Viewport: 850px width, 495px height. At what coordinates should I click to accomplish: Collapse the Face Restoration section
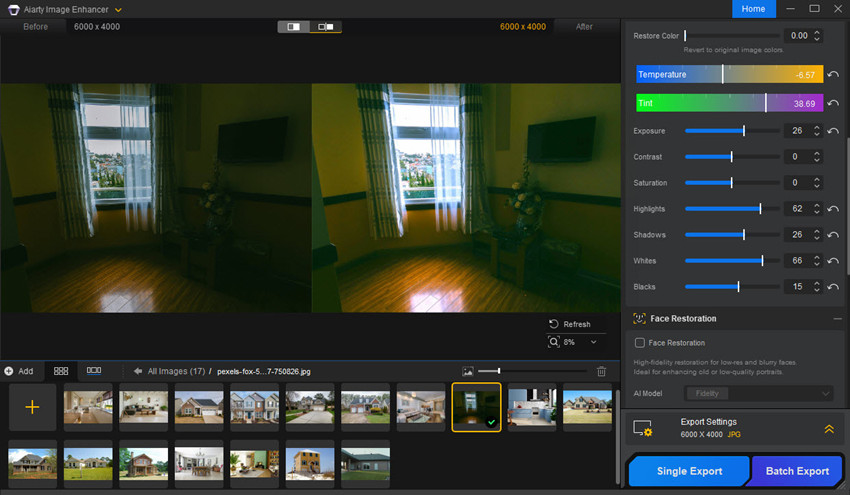(838, 319)
